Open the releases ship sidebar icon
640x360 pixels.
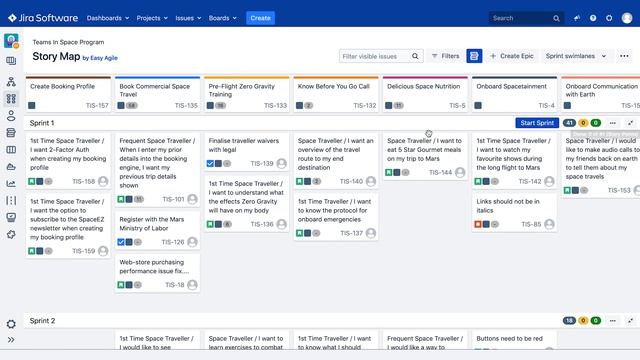(x=11, y=167)
